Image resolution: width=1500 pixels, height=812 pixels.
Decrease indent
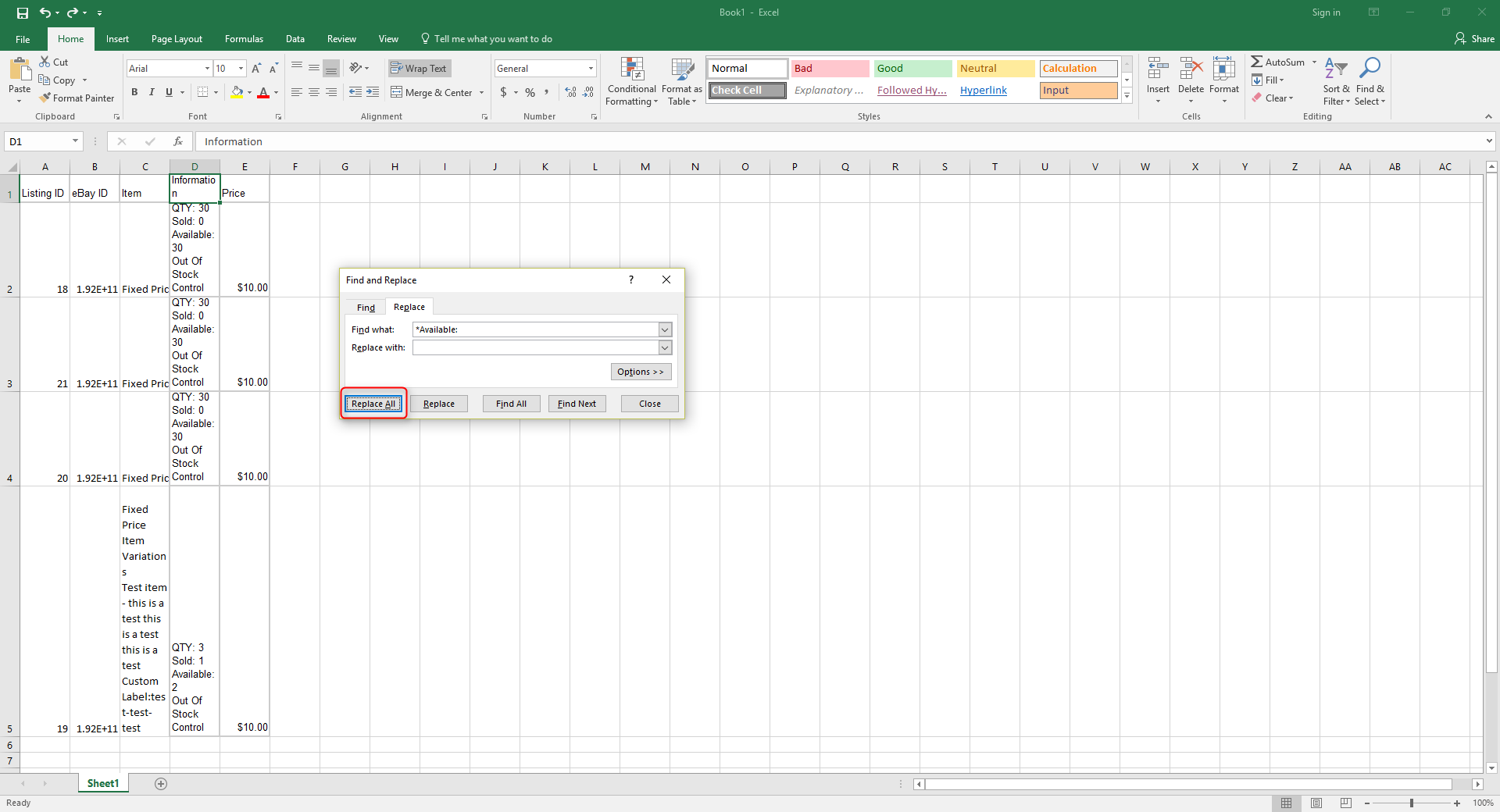(x=355, y=92)
